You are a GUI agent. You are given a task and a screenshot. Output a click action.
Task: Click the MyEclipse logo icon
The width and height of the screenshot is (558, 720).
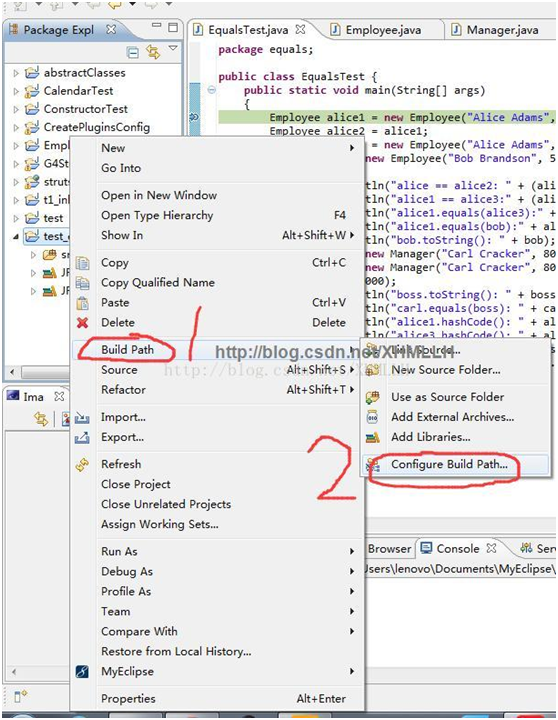pyautogui.click(x=82, y=672)
